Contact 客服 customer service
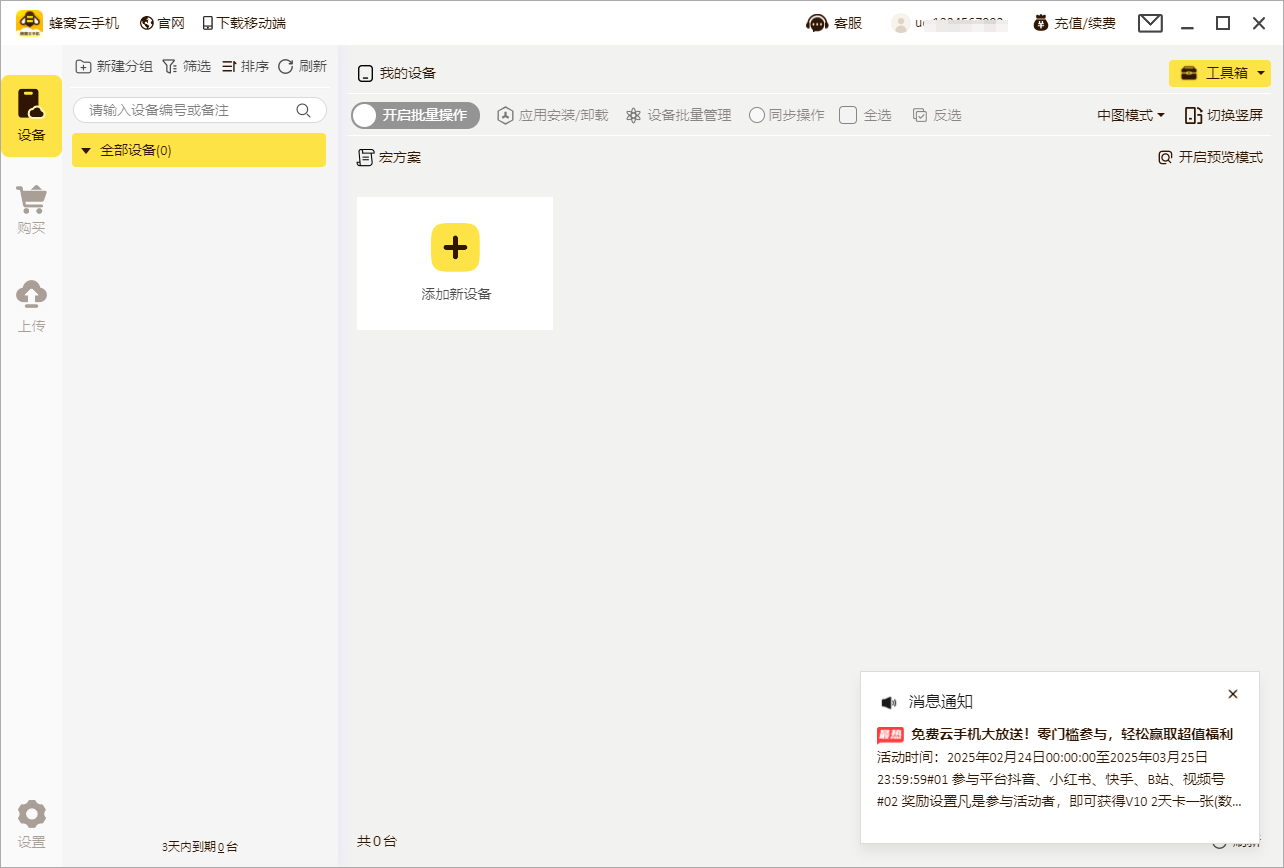This screenshot has height=868, width=1284. tap(834, 23)
